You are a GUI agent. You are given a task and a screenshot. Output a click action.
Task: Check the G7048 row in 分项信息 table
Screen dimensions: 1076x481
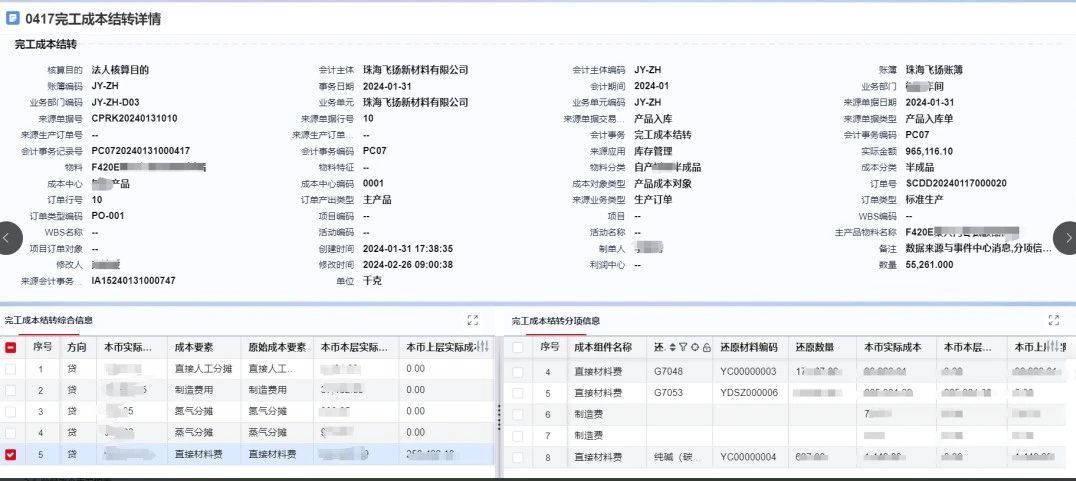pyautogui.click(x=517, y=372)
